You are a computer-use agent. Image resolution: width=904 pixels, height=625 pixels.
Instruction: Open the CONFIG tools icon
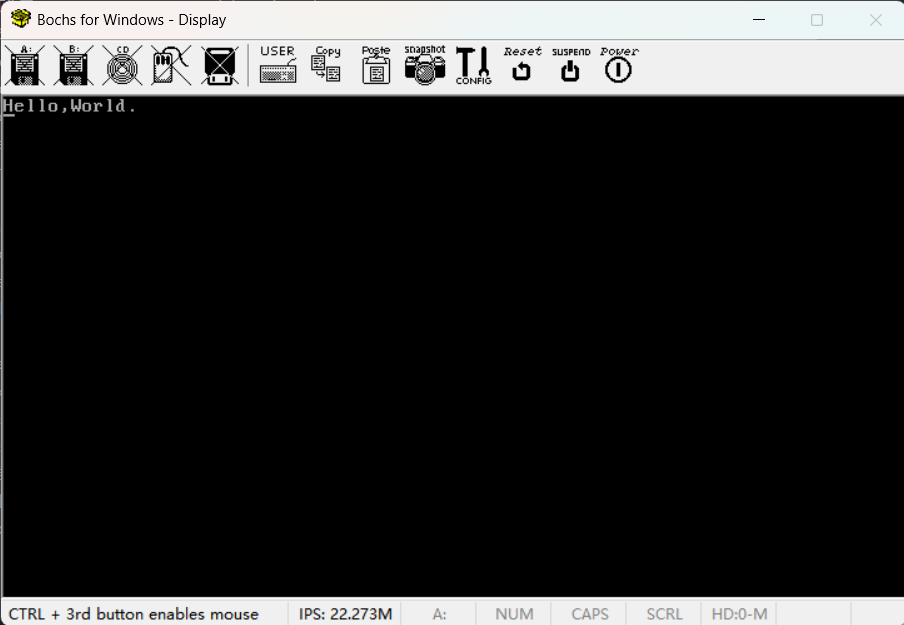(473, 65)
